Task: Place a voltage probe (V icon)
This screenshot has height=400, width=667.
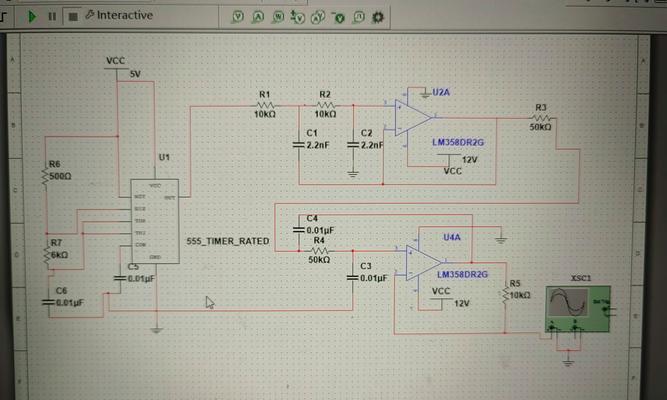Action: (238, 17)
